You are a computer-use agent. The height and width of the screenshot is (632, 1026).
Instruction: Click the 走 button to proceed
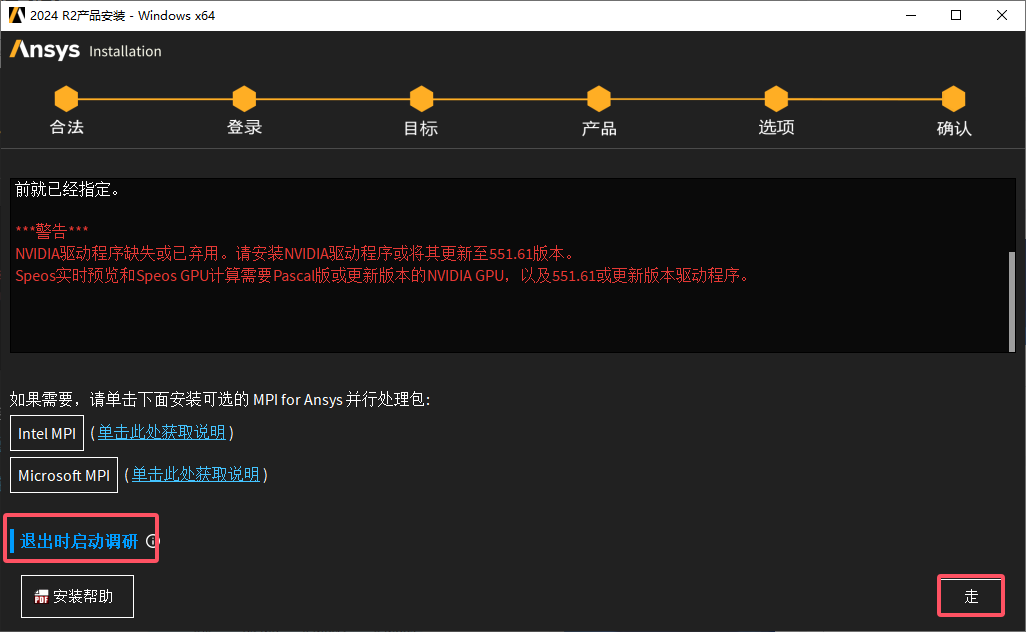[970, 595]
